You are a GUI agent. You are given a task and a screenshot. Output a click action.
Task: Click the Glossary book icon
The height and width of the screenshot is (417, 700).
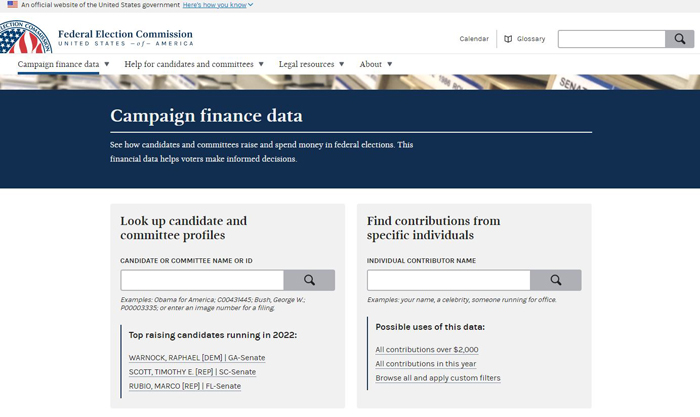click(508, 39)
